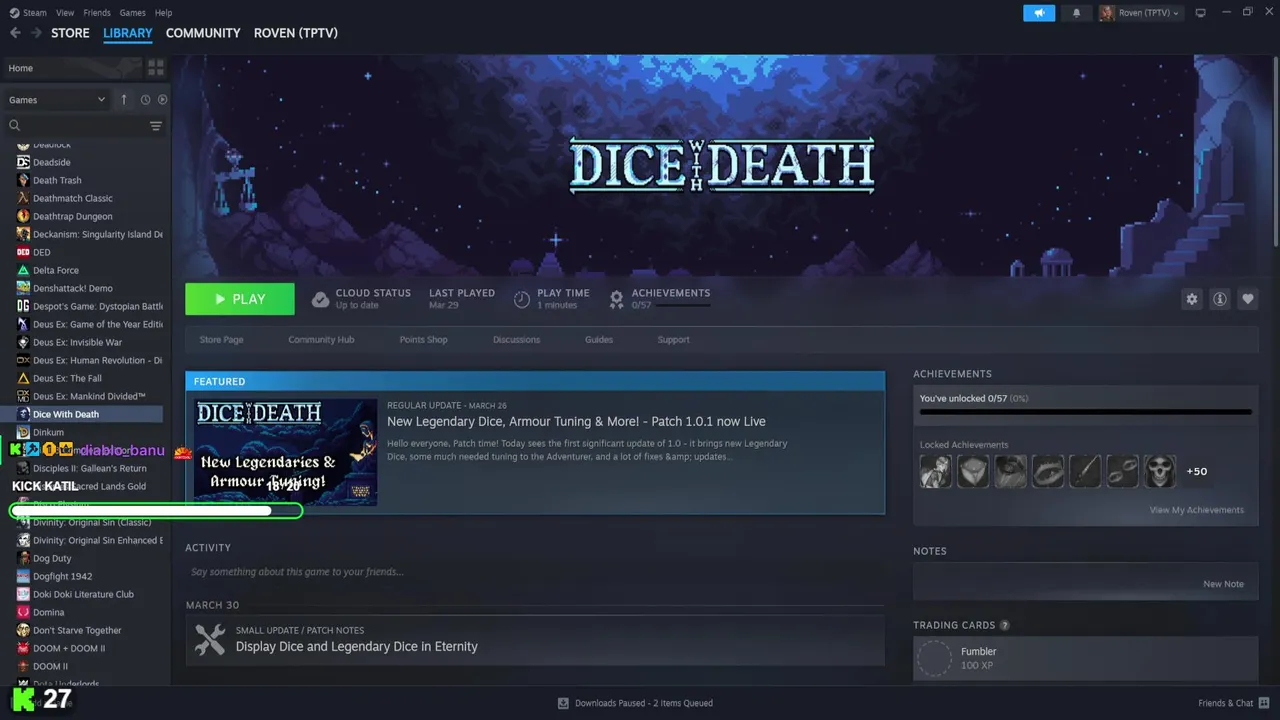
Task: Open the Community Hub link
Action: click(321, 340)
